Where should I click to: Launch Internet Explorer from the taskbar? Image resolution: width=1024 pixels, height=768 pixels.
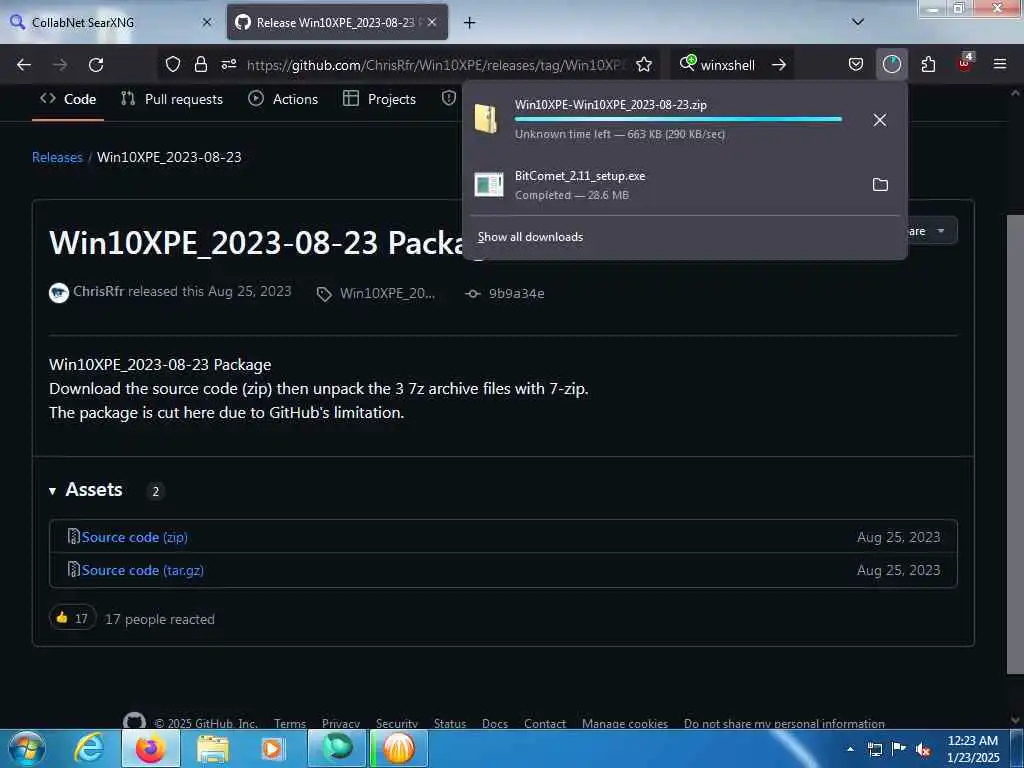(x=88, y=748)
